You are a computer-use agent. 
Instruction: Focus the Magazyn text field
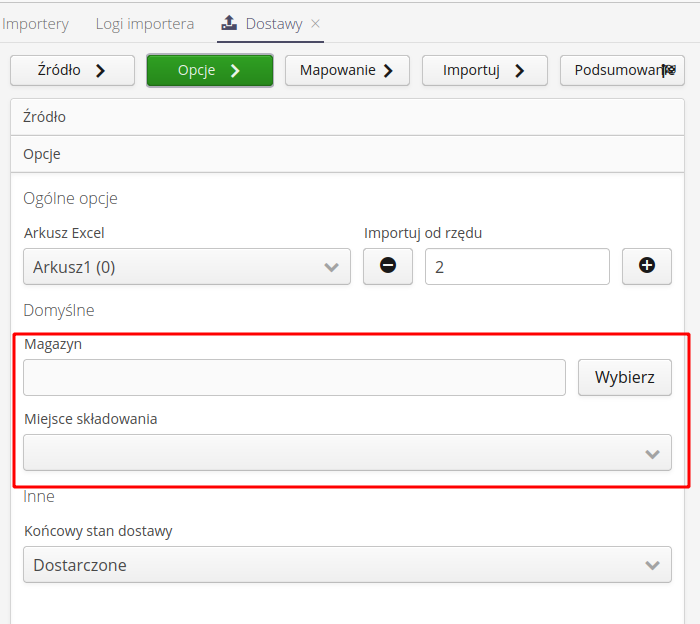[294, 378]
